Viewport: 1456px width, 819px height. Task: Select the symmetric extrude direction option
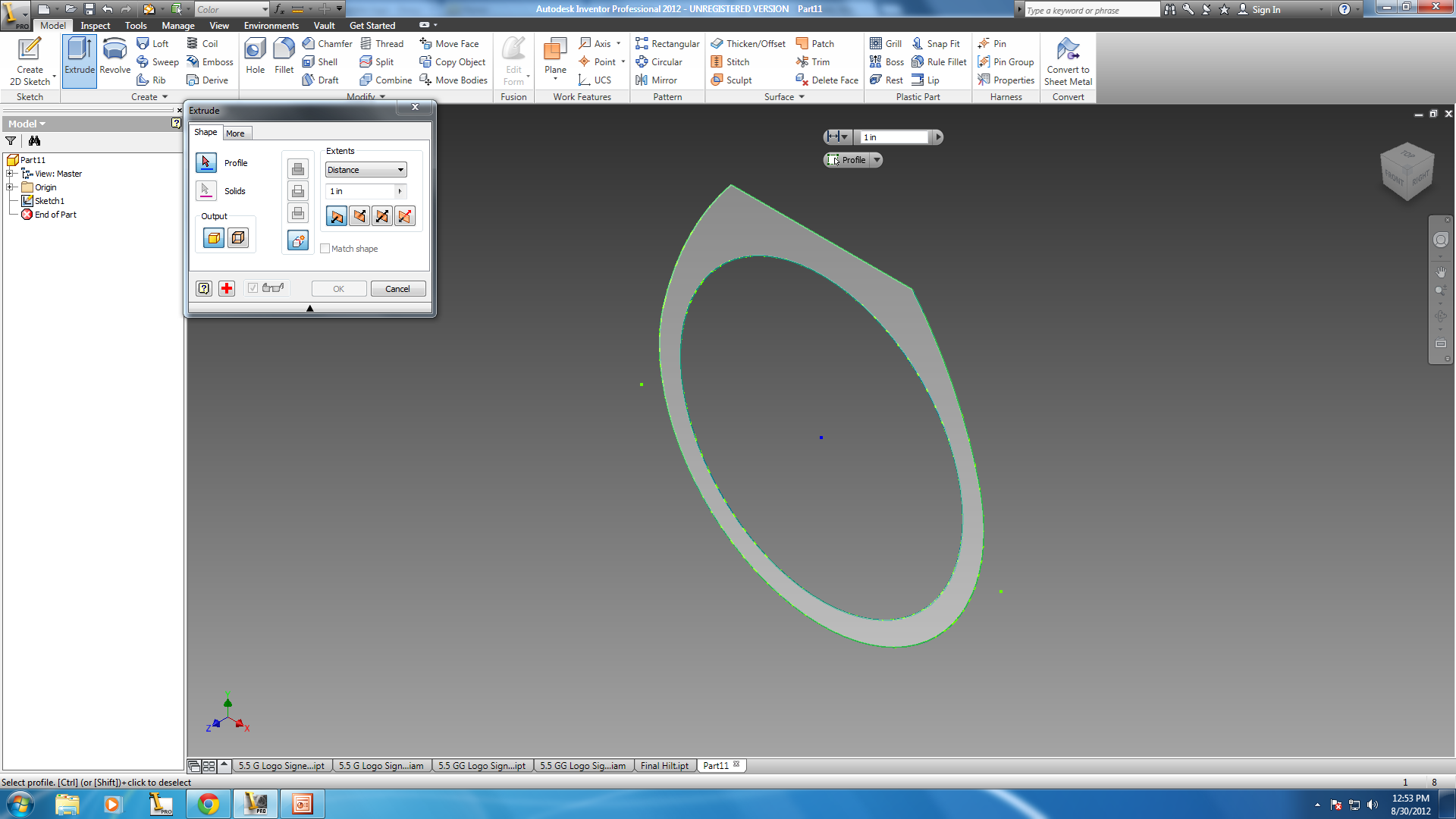pyautogui.click(x=382, y=216)
